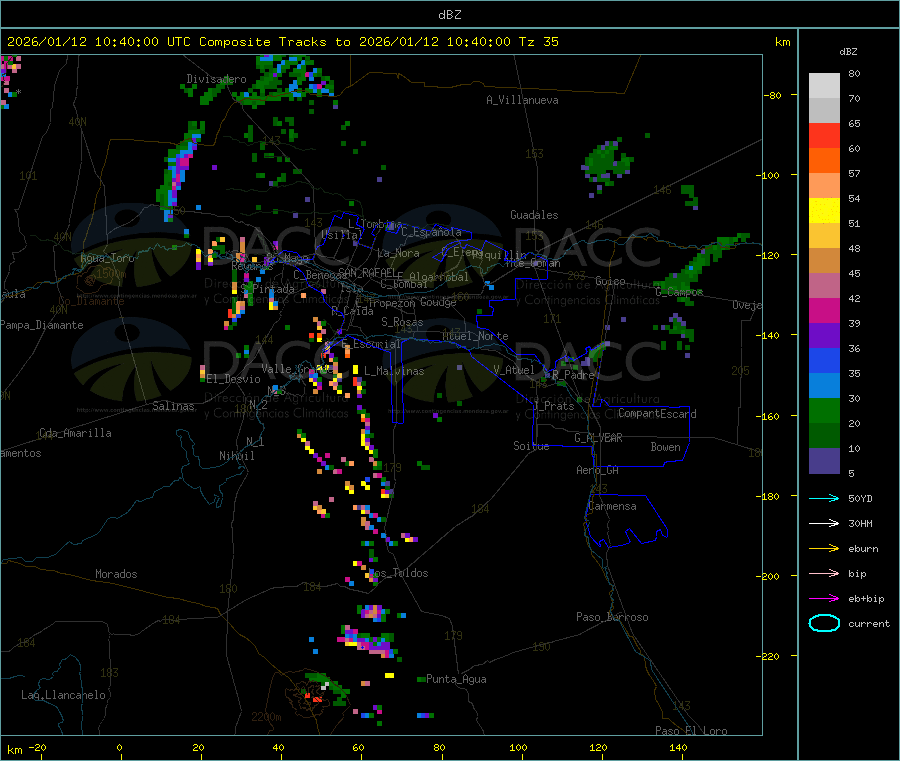Click the 'J_Prats' map label

tap(553, 405)
